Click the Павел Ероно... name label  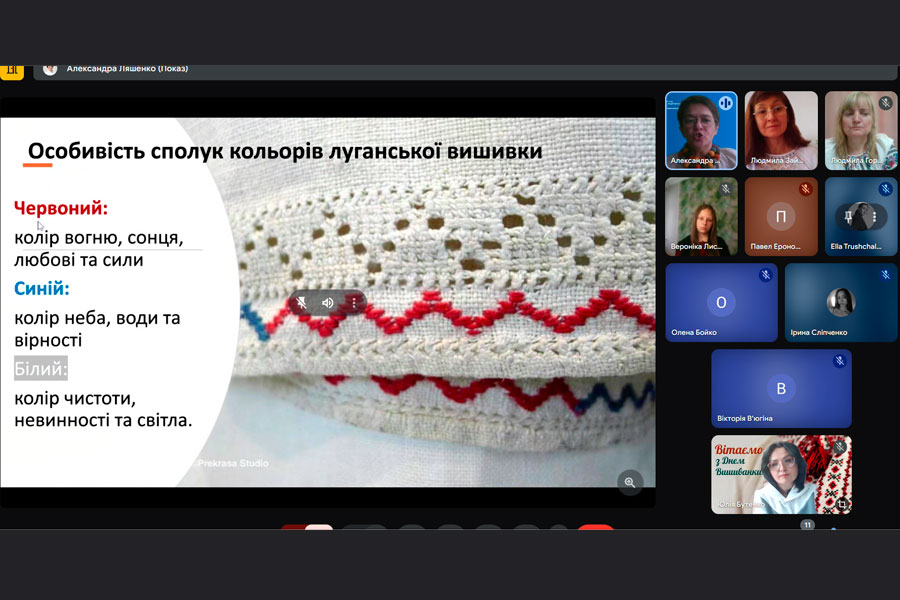(775, 246)
